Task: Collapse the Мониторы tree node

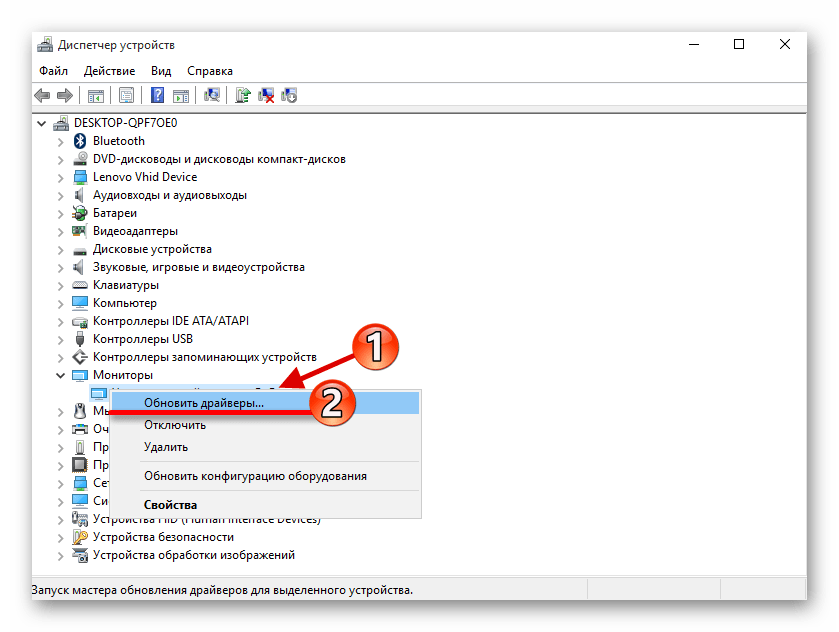Action: [62, 375]
